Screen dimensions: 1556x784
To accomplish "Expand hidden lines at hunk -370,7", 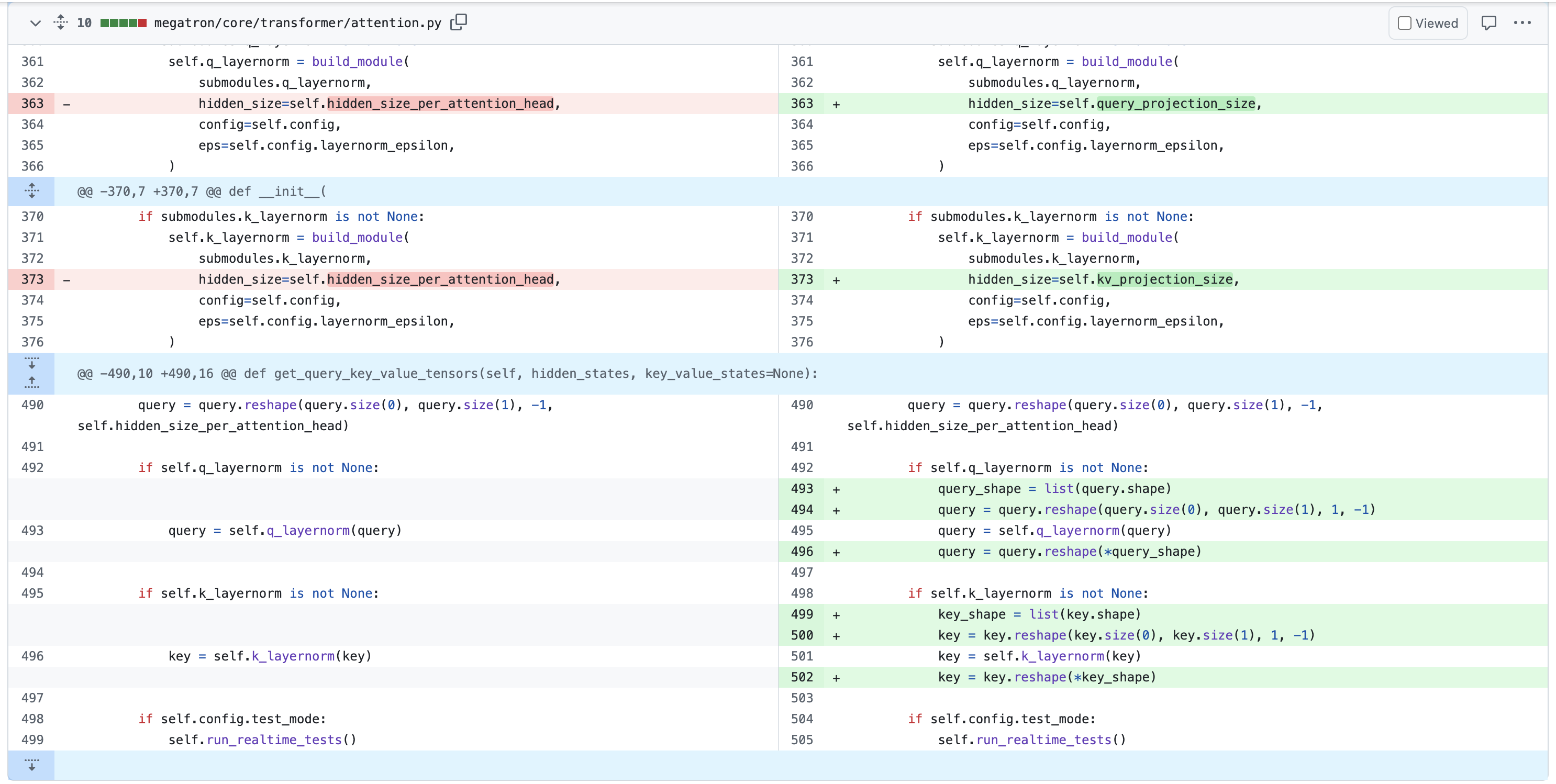I will 31,191.
